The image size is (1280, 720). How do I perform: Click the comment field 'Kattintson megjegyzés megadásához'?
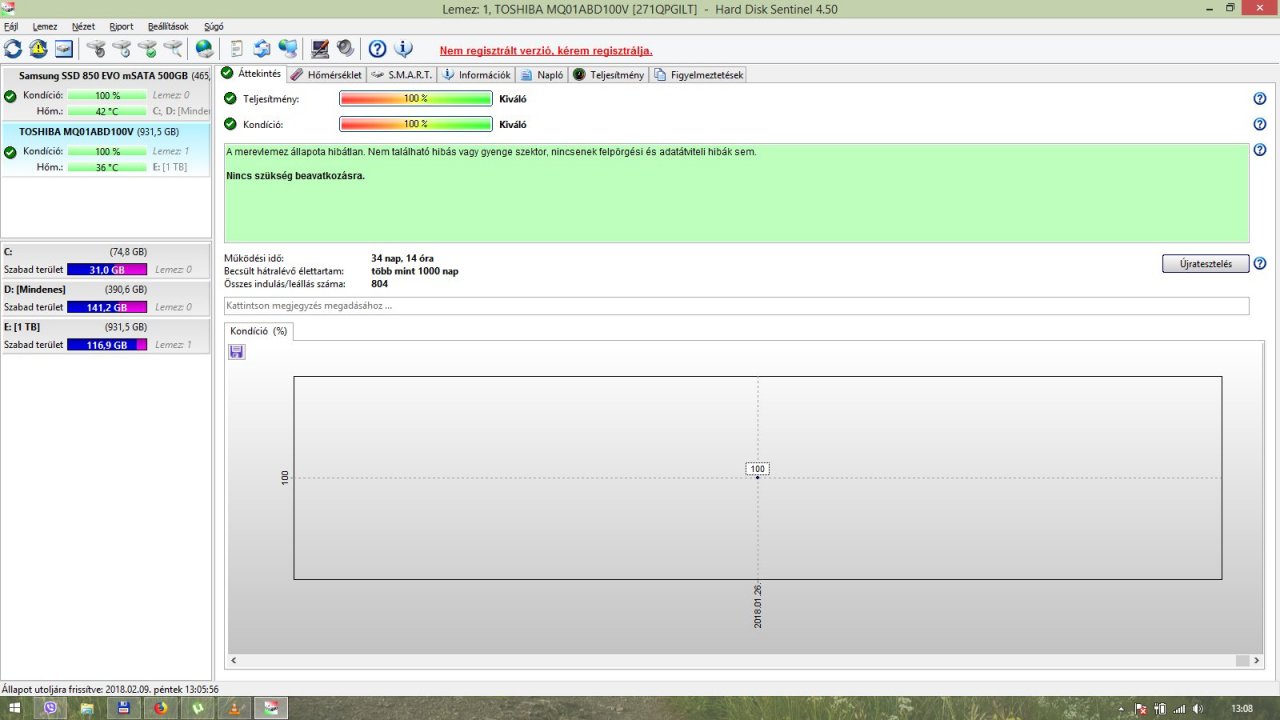(x=736, y=306)
